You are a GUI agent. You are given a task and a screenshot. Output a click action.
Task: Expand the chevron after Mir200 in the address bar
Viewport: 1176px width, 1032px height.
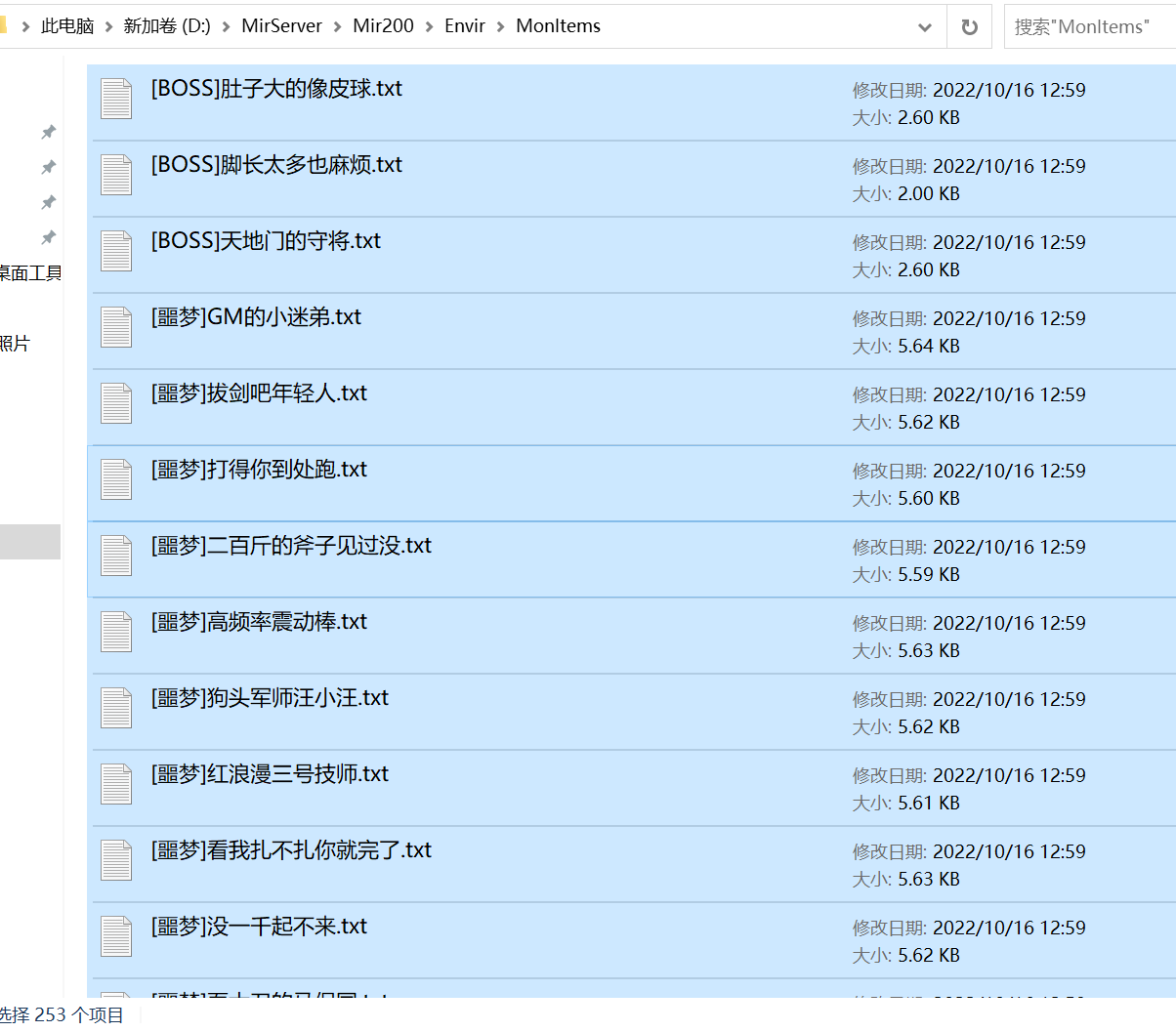(x=429, y=26)
